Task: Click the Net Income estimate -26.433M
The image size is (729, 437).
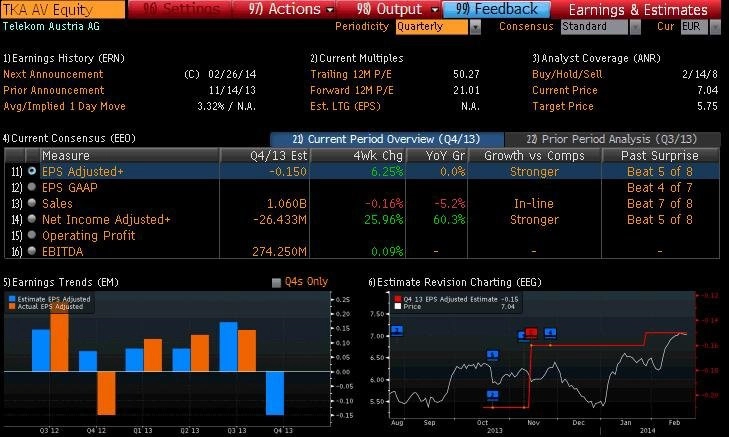Action: tap(280, 219)
